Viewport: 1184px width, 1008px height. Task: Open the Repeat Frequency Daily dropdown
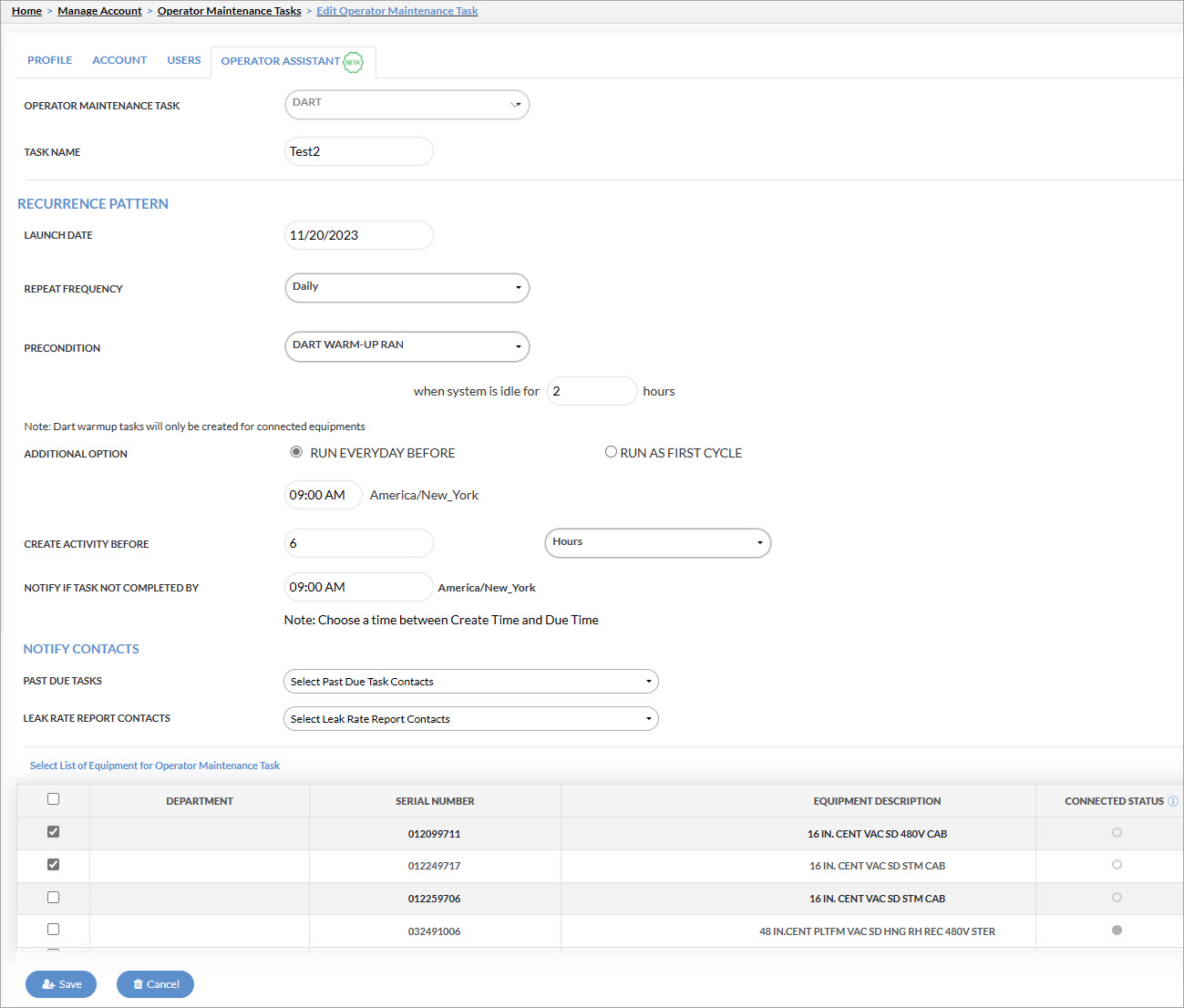click(407, 288)
